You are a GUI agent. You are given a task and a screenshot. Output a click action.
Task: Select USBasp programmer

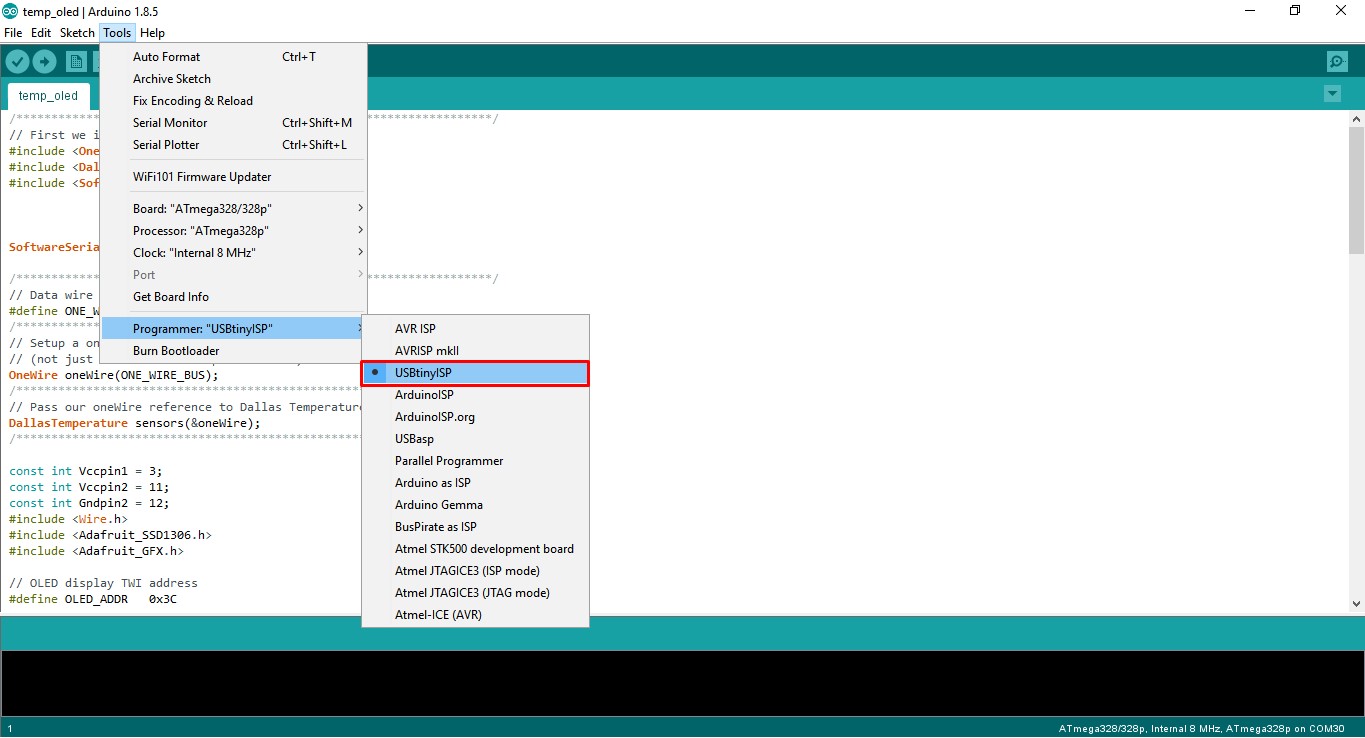point(475,439)
